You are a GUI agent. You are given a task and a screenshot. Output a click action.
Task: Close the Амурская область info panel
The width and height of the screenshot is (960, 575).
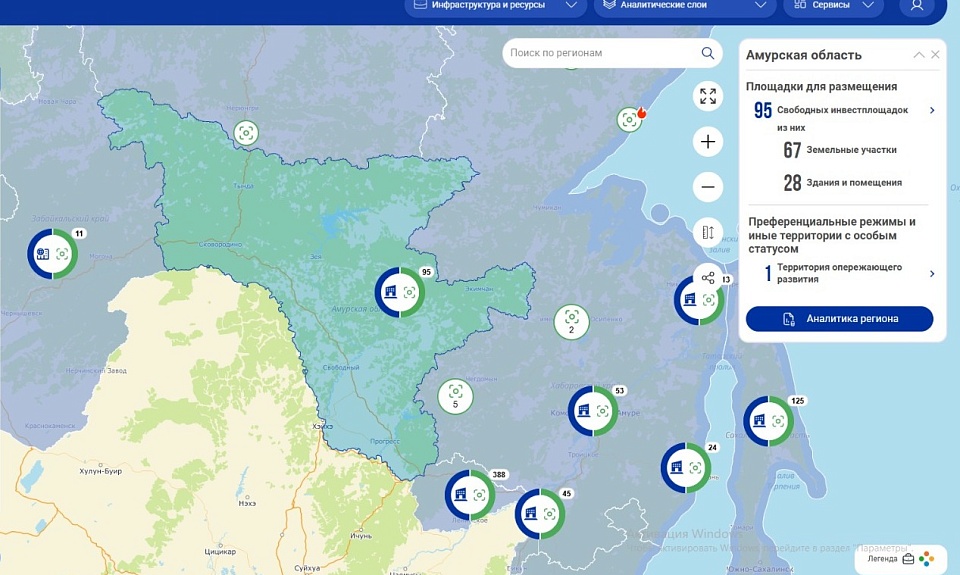pyautogui.click(x=936, y=55)
